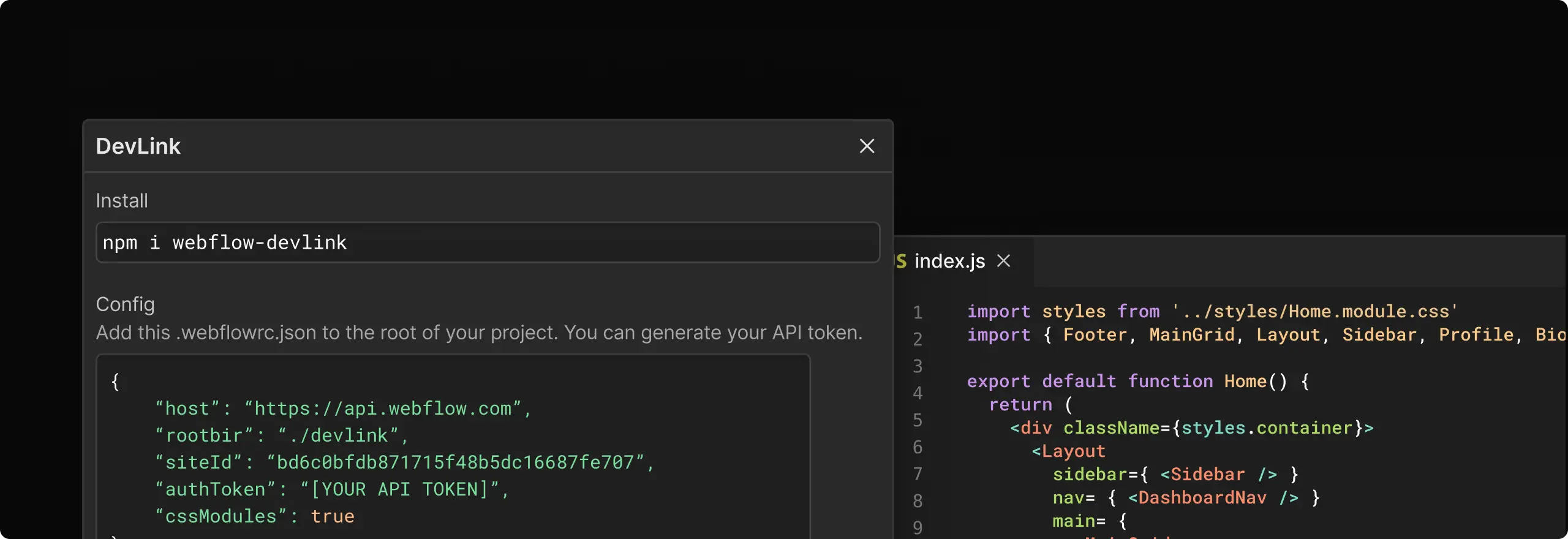
Task: Click the Install section label
Action: [x=122, y=200]
